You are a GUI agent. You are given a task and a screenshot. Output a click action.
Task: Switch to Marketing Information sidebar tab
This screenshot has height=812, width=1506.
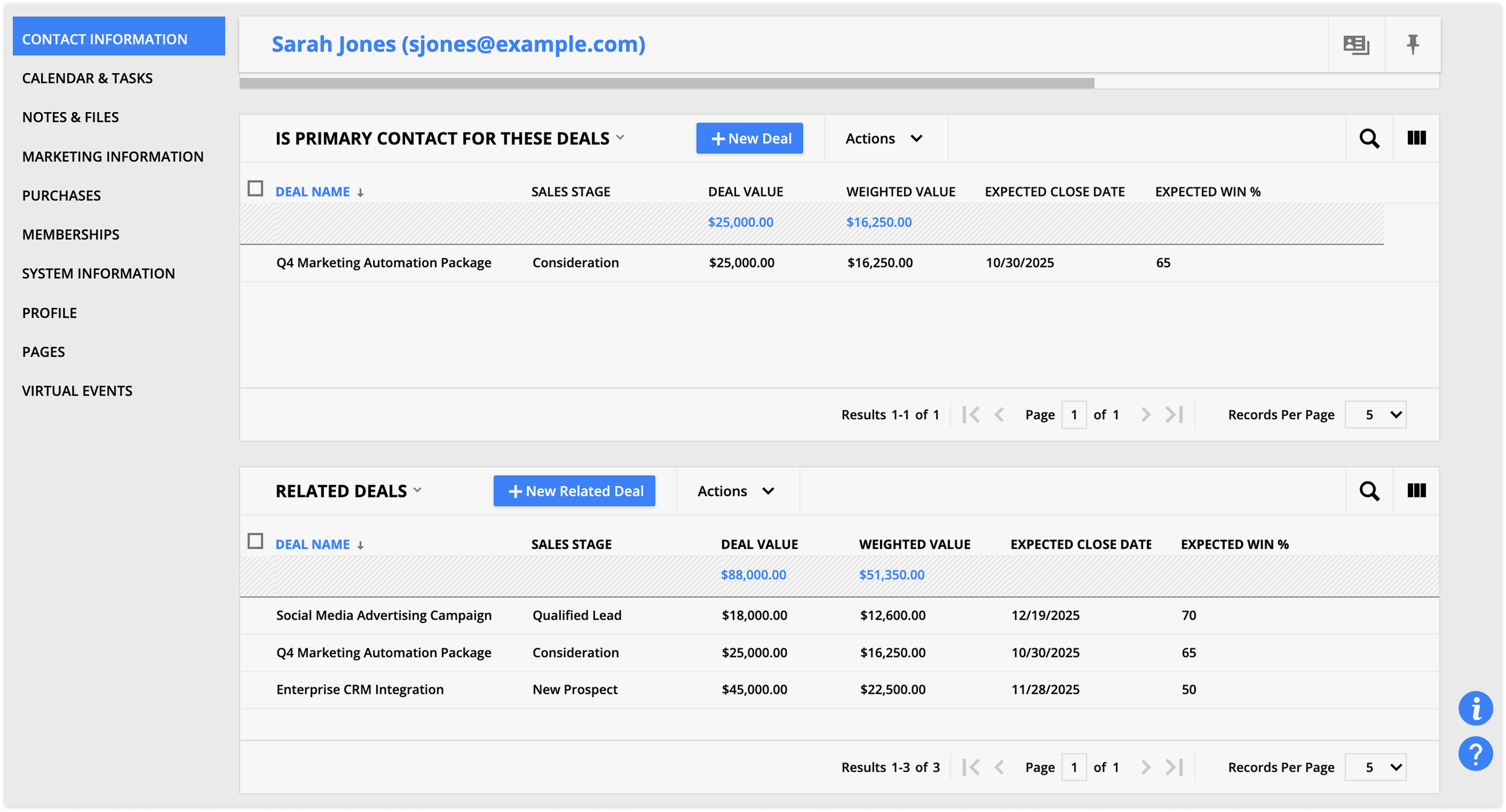[113, 157]
